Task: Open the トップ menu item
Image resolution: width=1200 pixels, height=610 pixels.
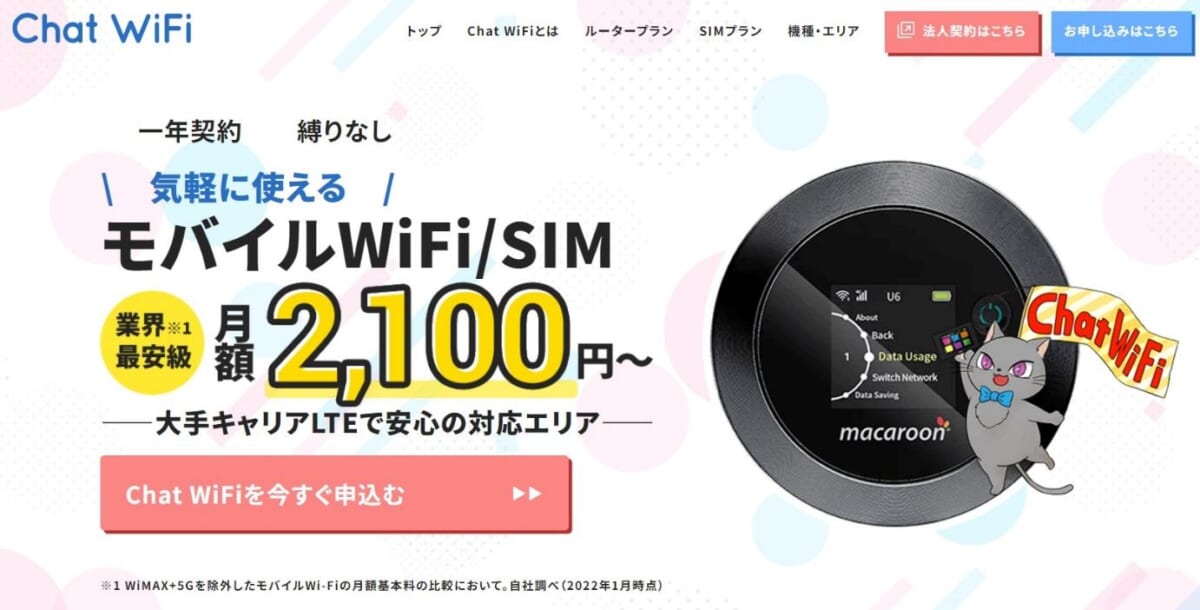Action: point(423,31)
